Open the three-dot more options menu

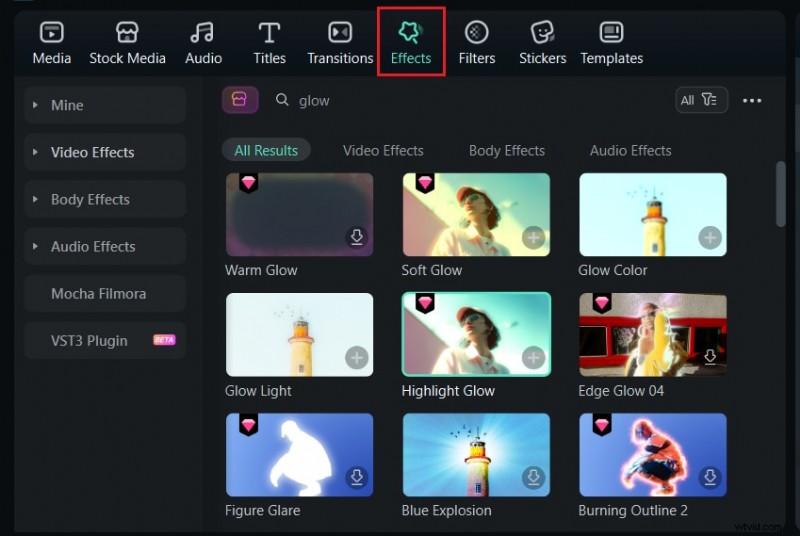[752, 100]
